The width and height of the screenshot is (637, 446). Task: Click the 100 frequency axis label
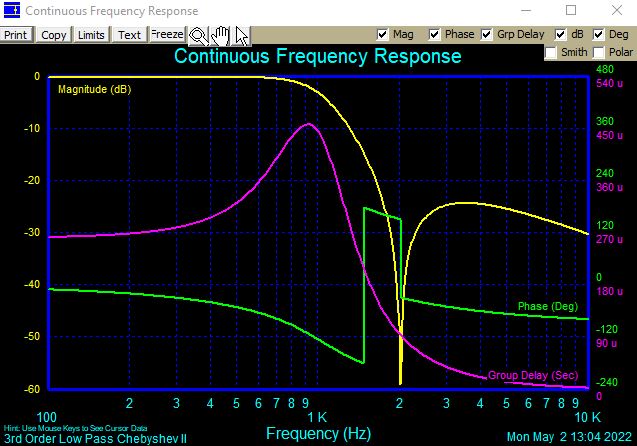coord(47,418)
